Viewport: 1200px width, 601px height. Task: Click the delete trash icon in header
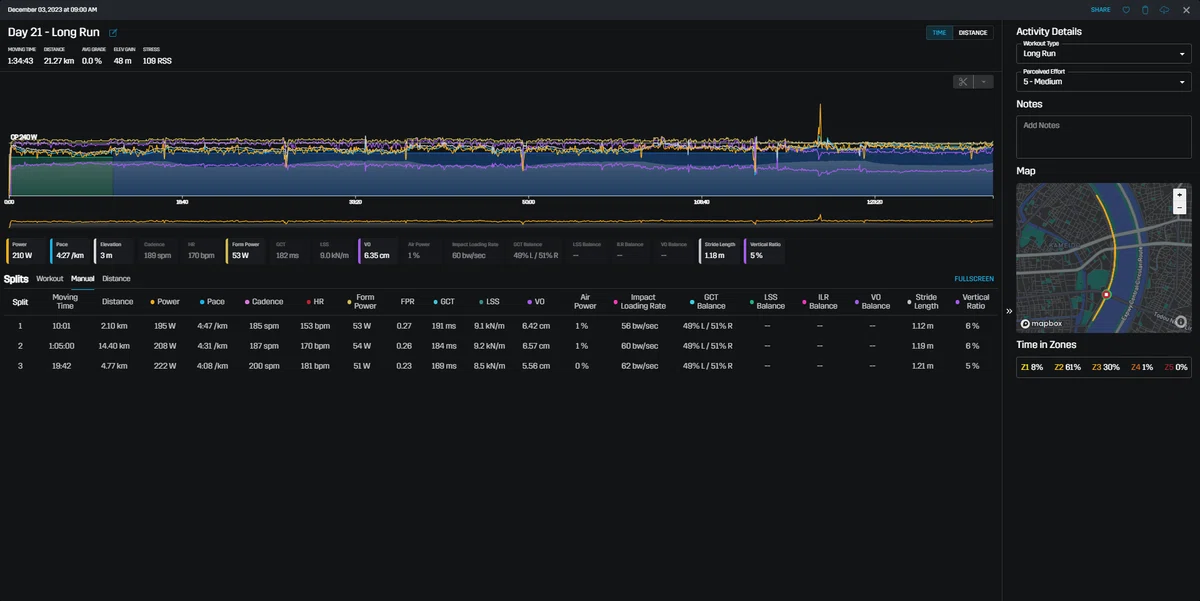click(x=1145, y=10)
